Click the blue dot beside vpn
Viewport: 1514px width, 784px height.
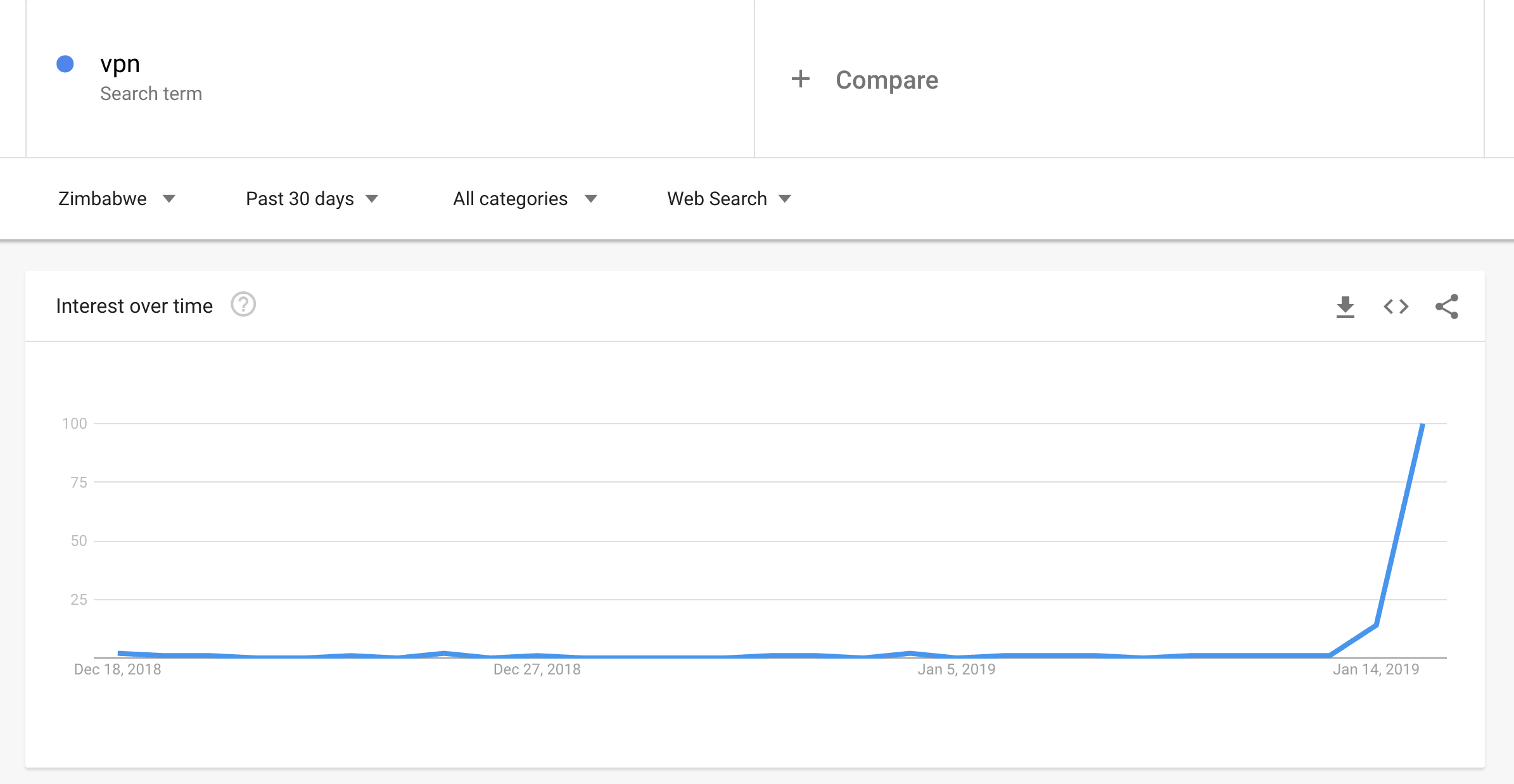point(65,64)
